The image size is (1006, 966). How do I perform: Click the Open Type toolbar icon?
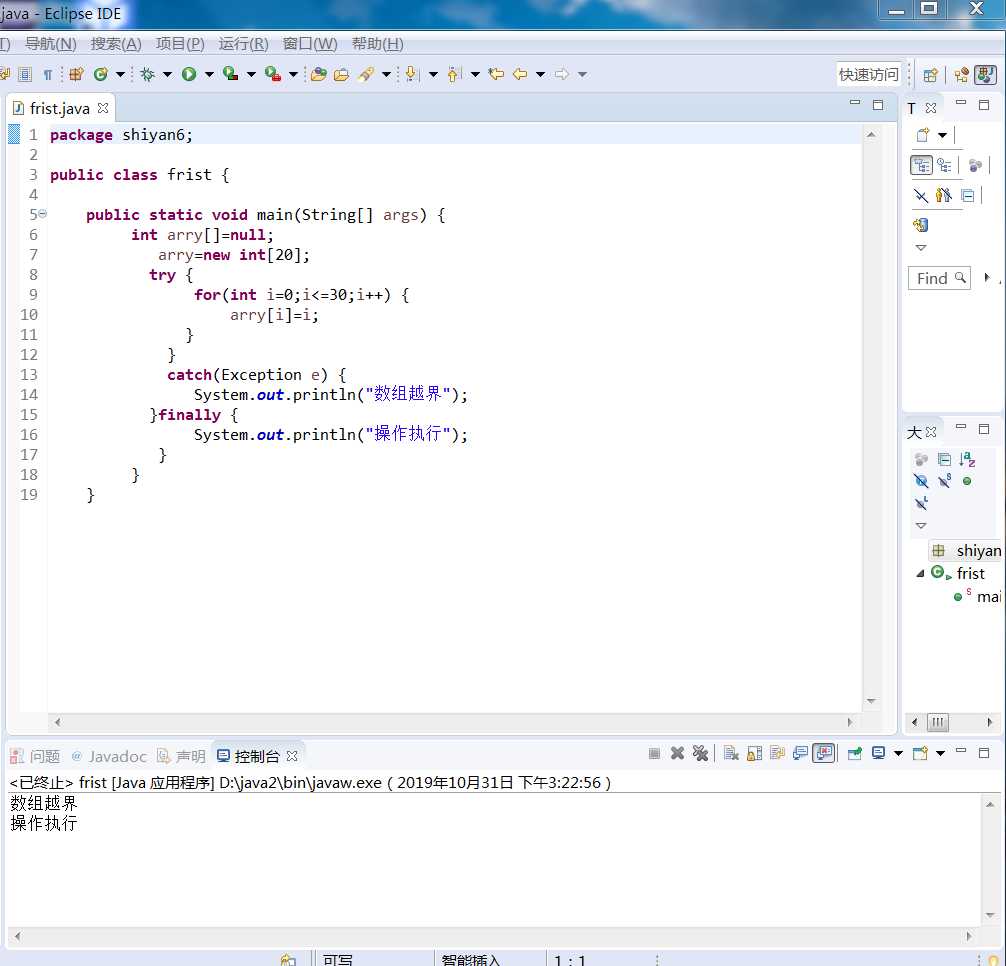pos(318,74)
